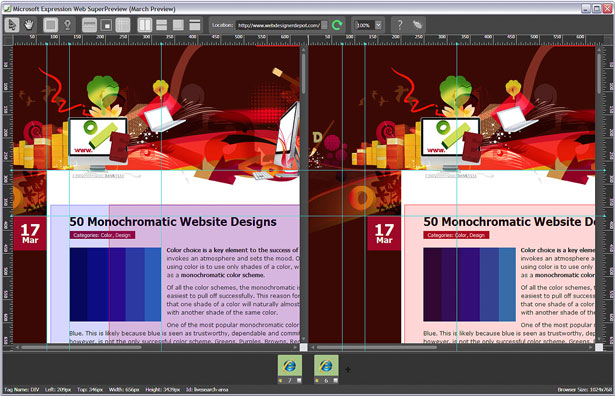Open the Location URL history dropdown
Screen dimensions: 615x396
(x=324, y=25)
